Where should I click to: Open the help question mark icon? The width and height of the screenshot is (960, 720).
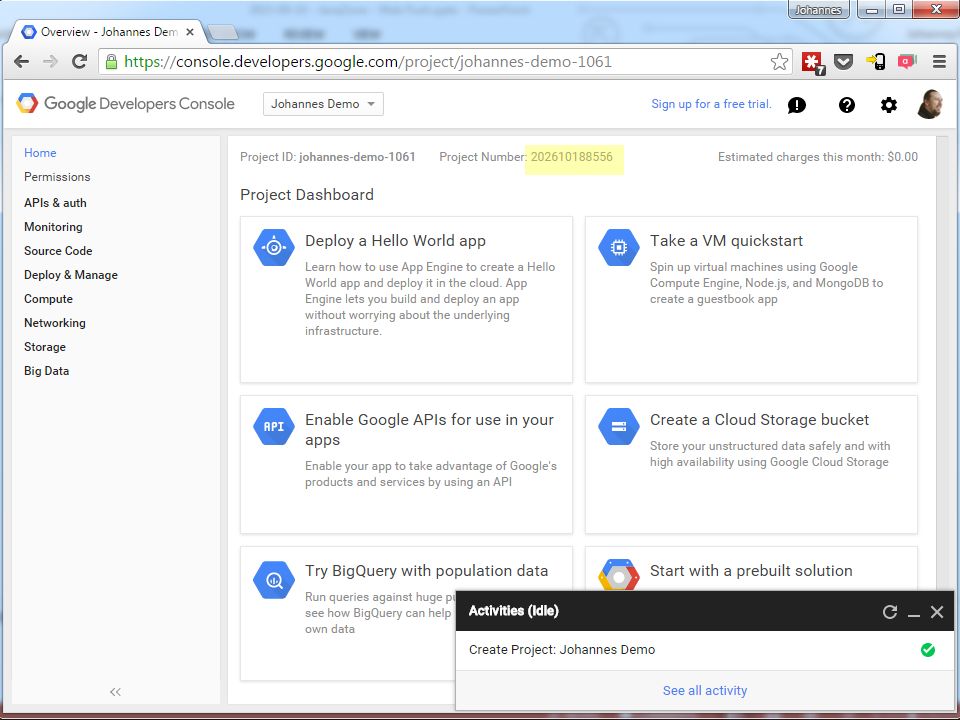(847, 105)
